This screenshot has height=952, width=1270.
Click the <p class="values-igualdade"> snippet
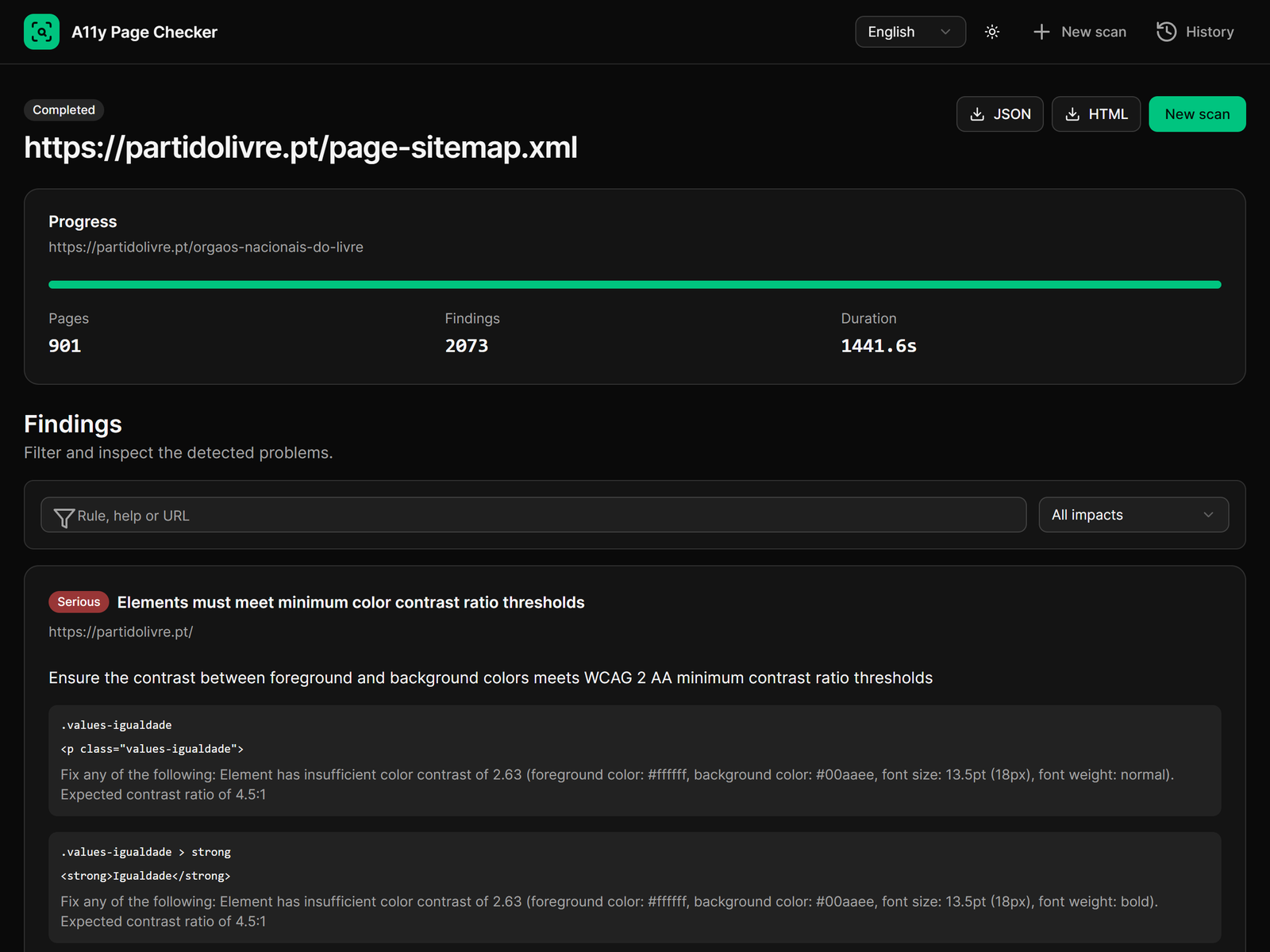152,749
